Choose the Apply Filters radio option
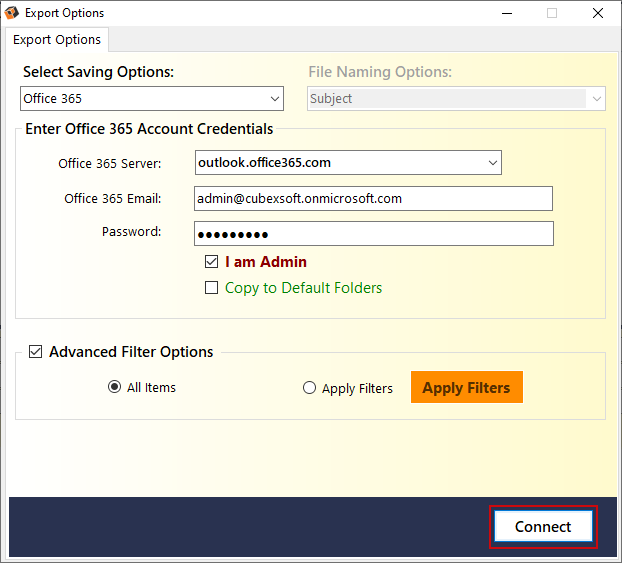This screenshot has width=622, height=563. [309, 388]
